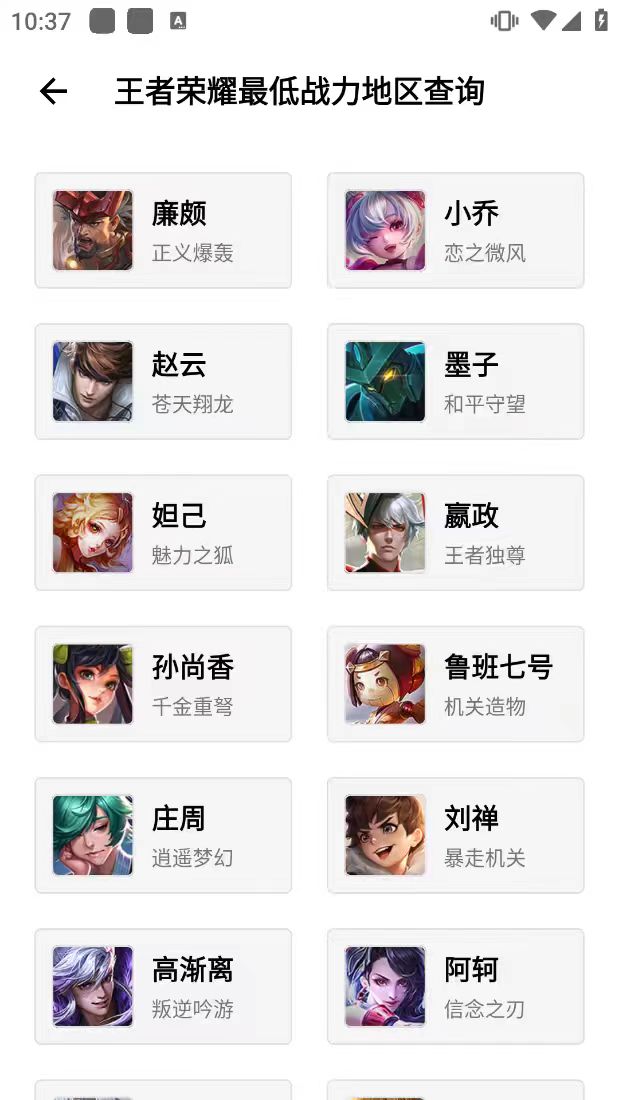Tap the 赵云 avatar image

pyautogui.click(x=93, y=382)
